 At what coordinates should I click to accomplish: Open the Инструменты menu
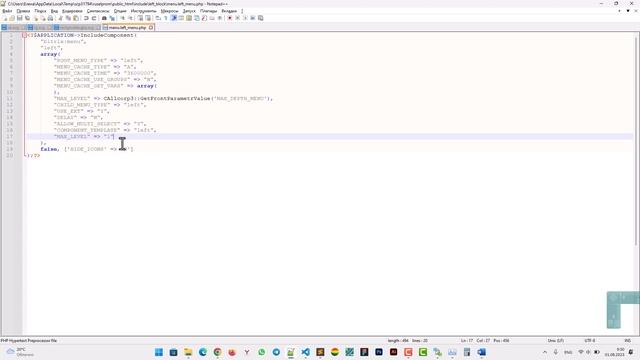click(x=144, y=11)
